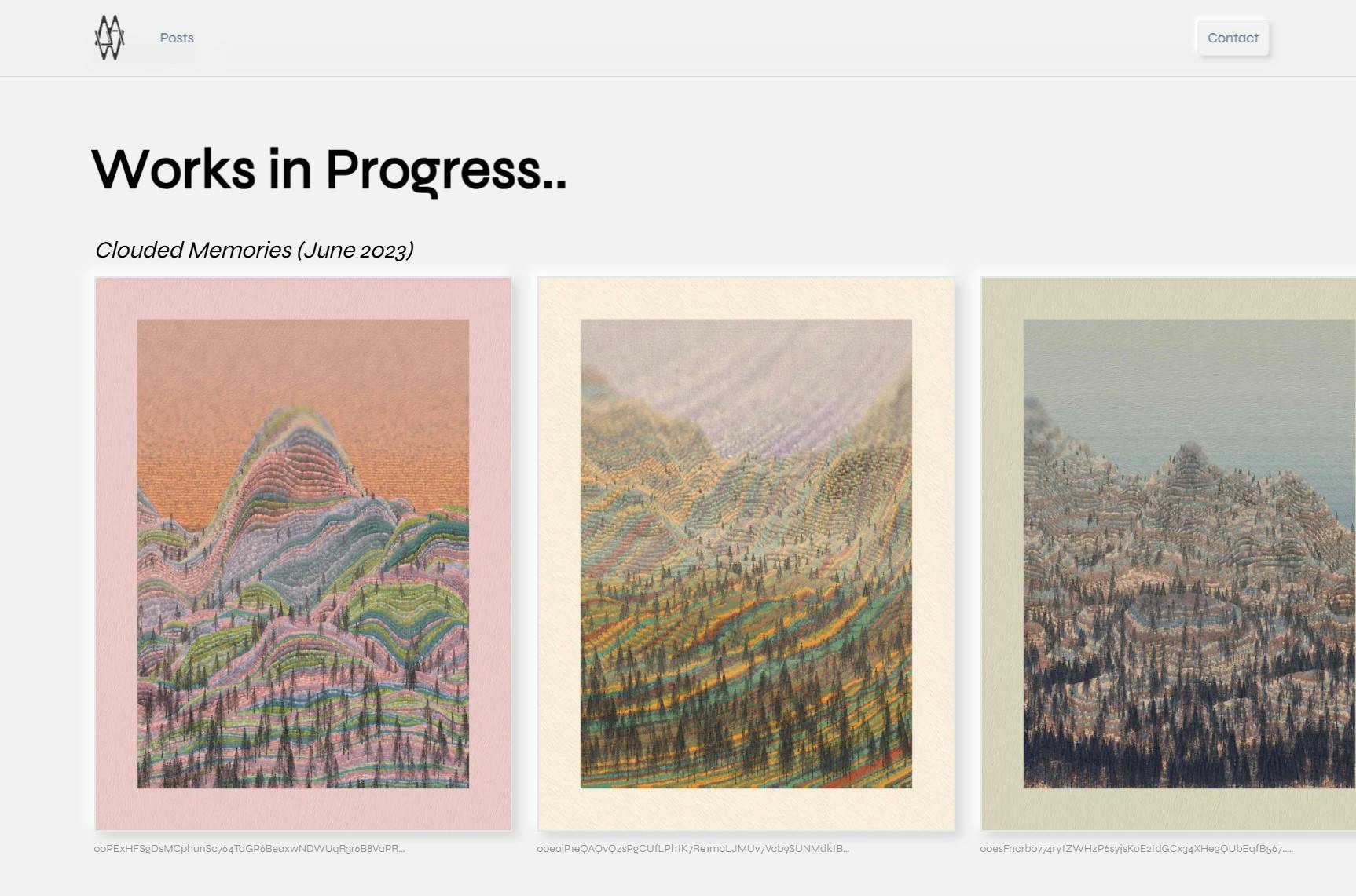
Task: Open the Posts navigation link
Action: (x=177, y=38)
